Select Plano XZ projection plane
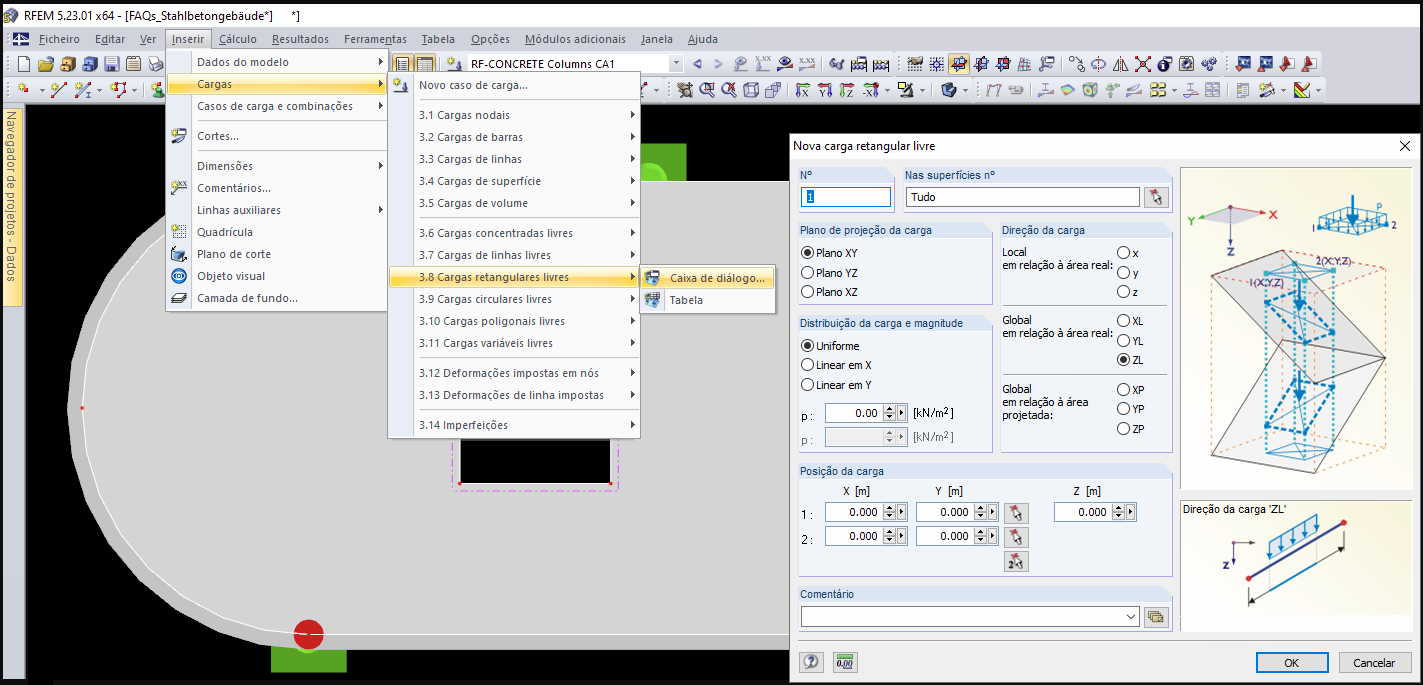The image size is (1423, 685). (x=808, y=292)
